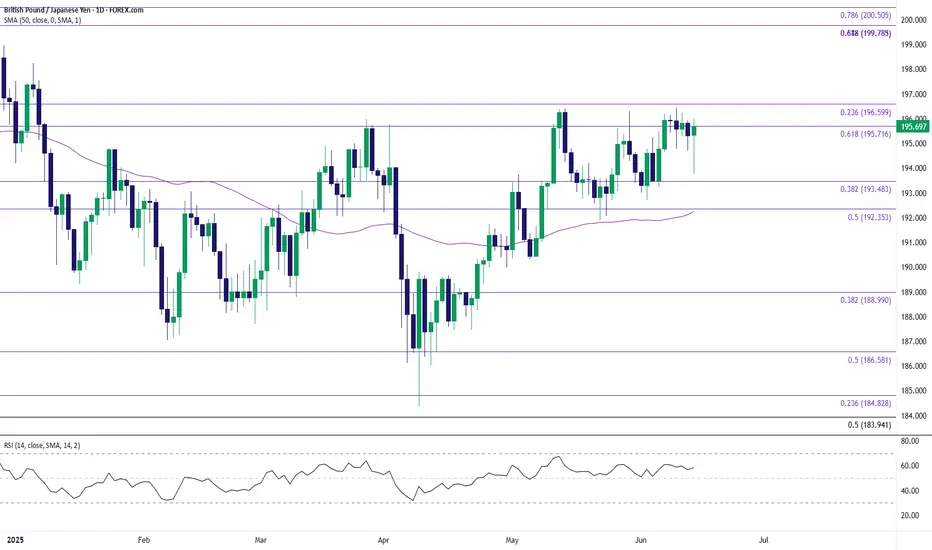932x550 pixels.
Task: Click the Mar label on the time axis
Action: click(260, 540)
